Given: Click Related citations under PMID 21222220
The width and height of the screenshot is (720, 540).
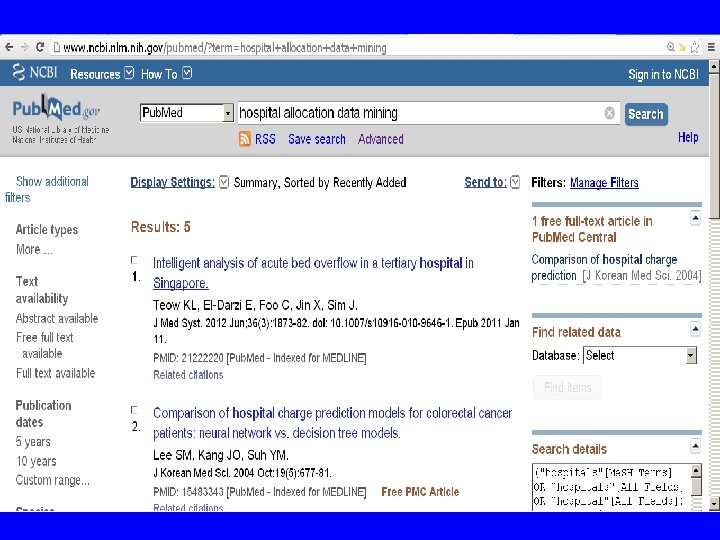Looking at the screenshot, I should (x=188, y=375).
